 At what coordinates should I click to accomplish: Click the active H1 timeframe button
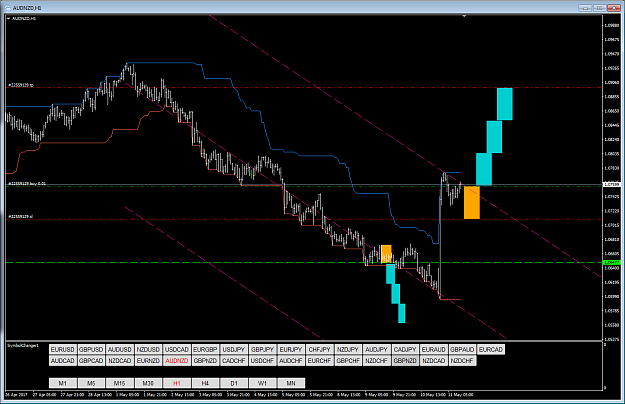coord(177,383)
